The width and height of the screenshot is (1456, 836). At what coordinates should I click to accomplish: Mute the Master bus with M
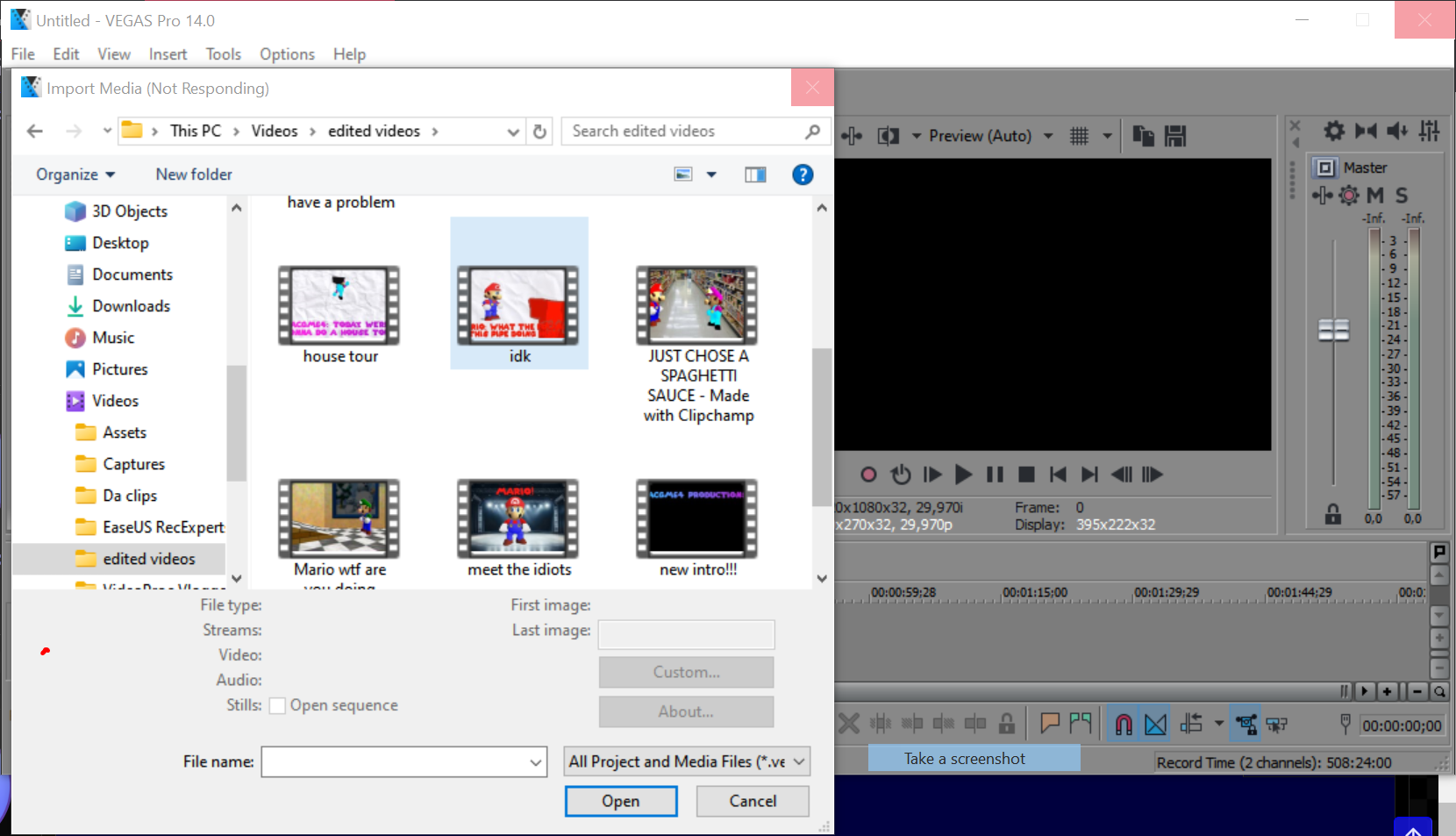[1374, 195]
